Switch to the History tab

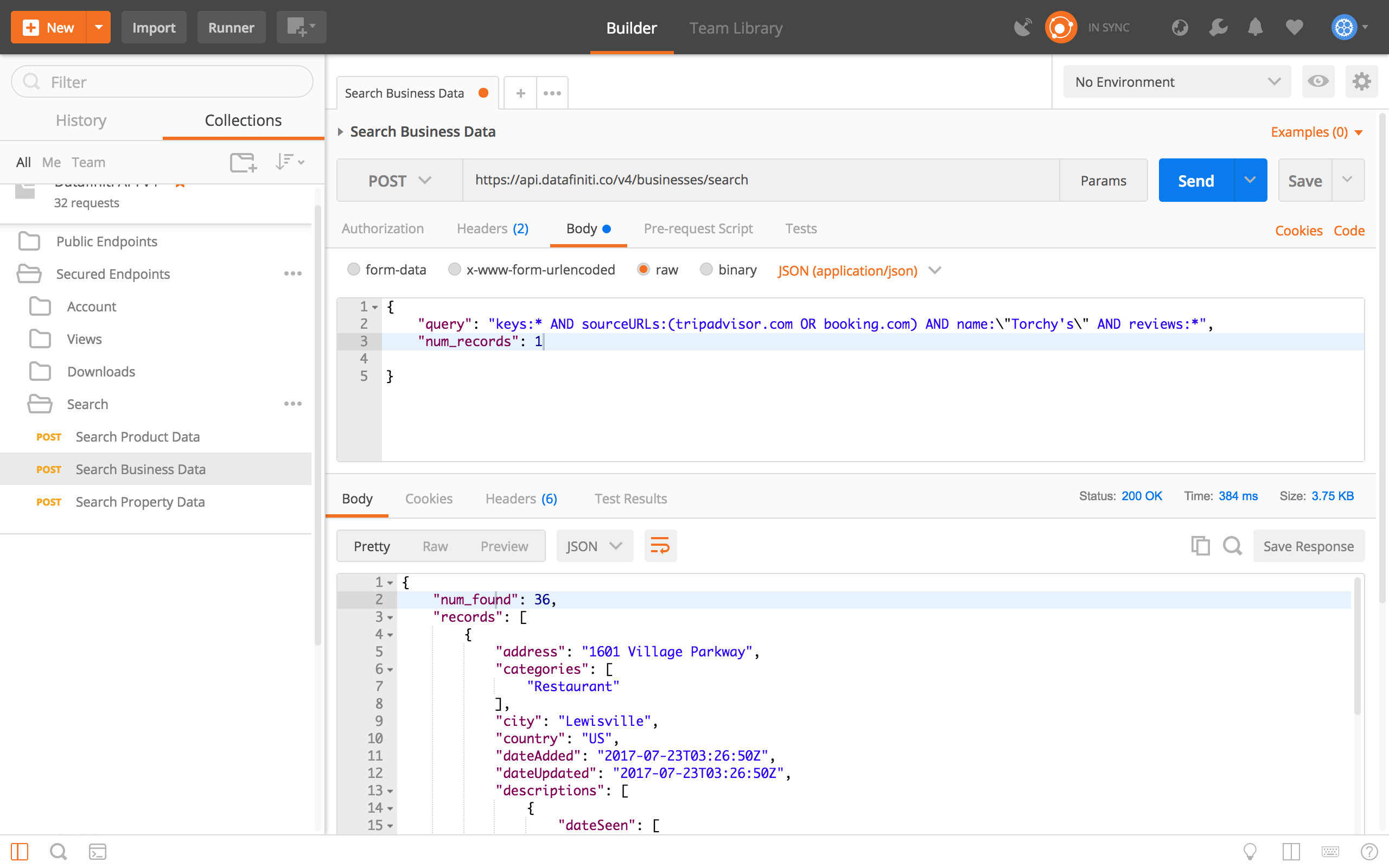click(x=81, y=120)
